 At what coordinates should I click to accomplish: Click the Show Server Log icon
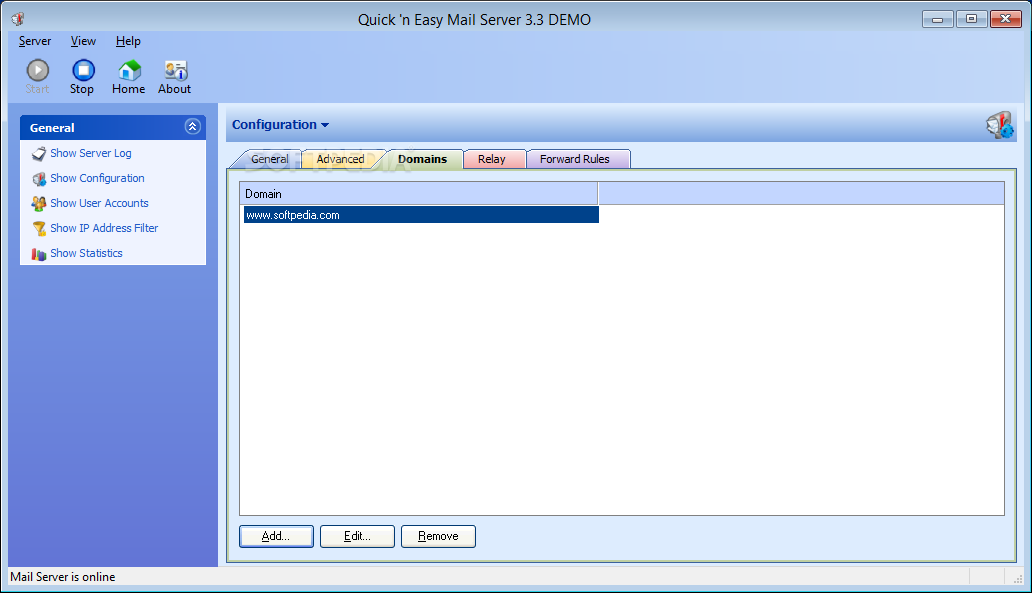click(39, 153)
